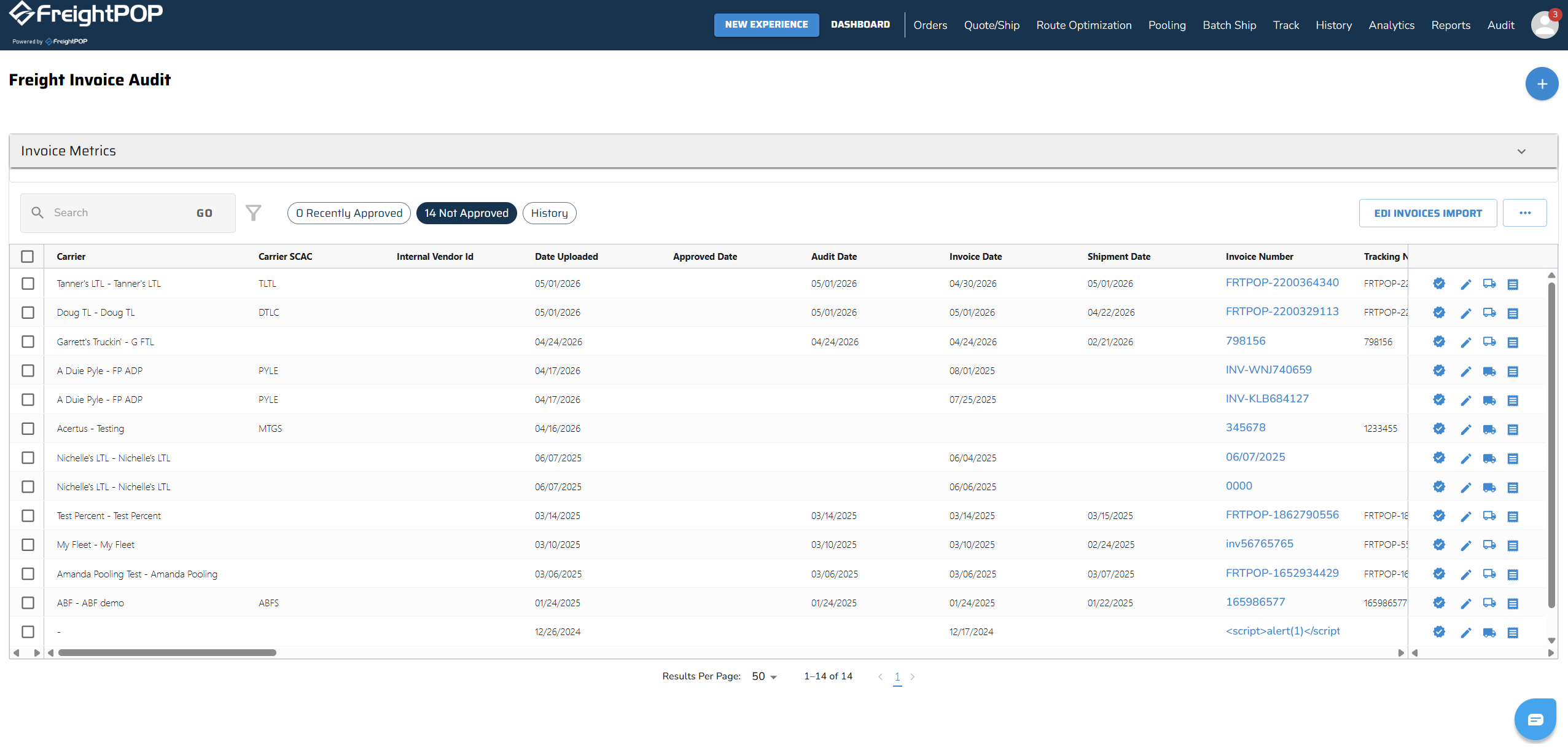This screenshot has height=750, width=1568.
Task: Open truck icon for My Fleet row
Action: [x=1489, y=545]
